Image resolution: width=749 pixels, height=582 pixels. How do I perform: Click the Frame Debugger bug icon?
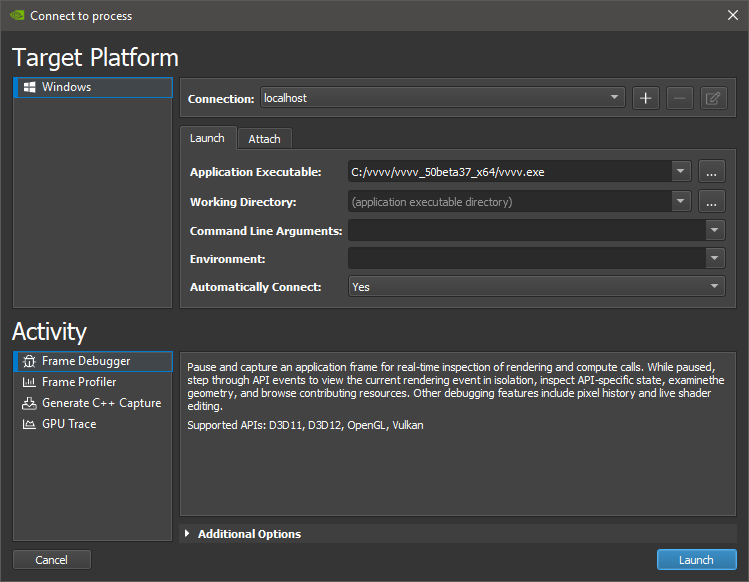click(29, 361)
